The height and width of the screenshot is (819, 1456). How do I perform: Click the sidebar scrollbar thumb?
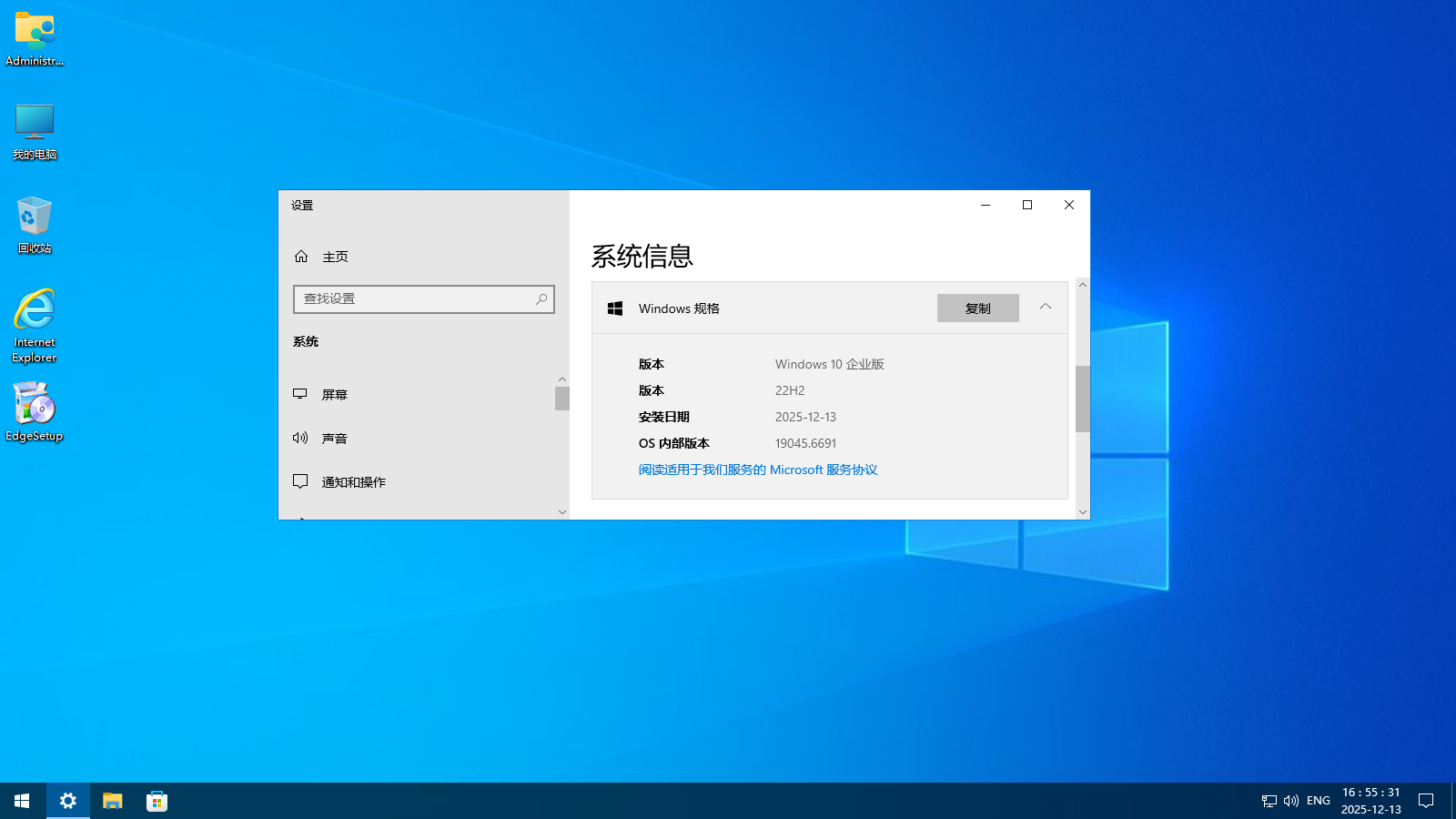click(562, 399)
